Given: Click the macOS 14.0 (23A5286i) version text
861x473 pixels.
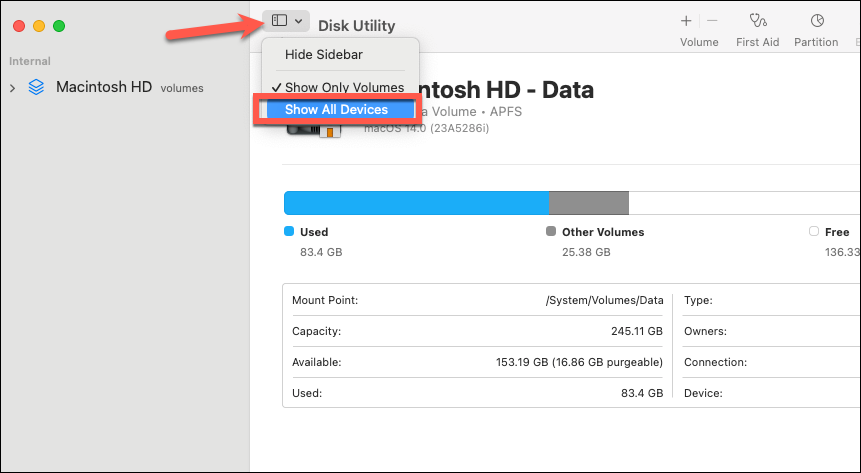Looking at the screenshot, I should pyautogui.click(x=427, y=128).
